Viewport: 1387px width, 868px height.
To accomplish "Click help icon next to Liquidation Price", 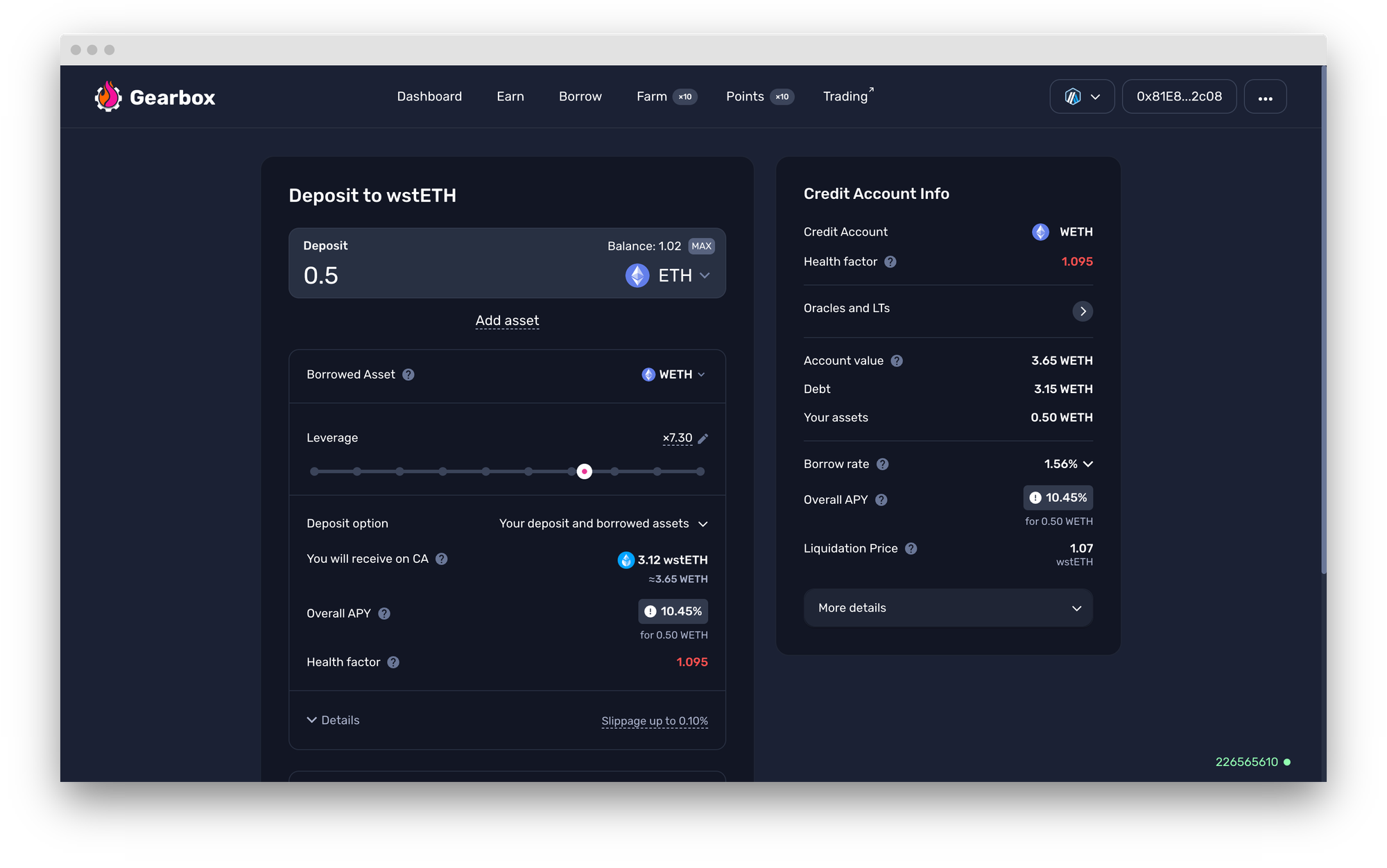I will point(911,548).
